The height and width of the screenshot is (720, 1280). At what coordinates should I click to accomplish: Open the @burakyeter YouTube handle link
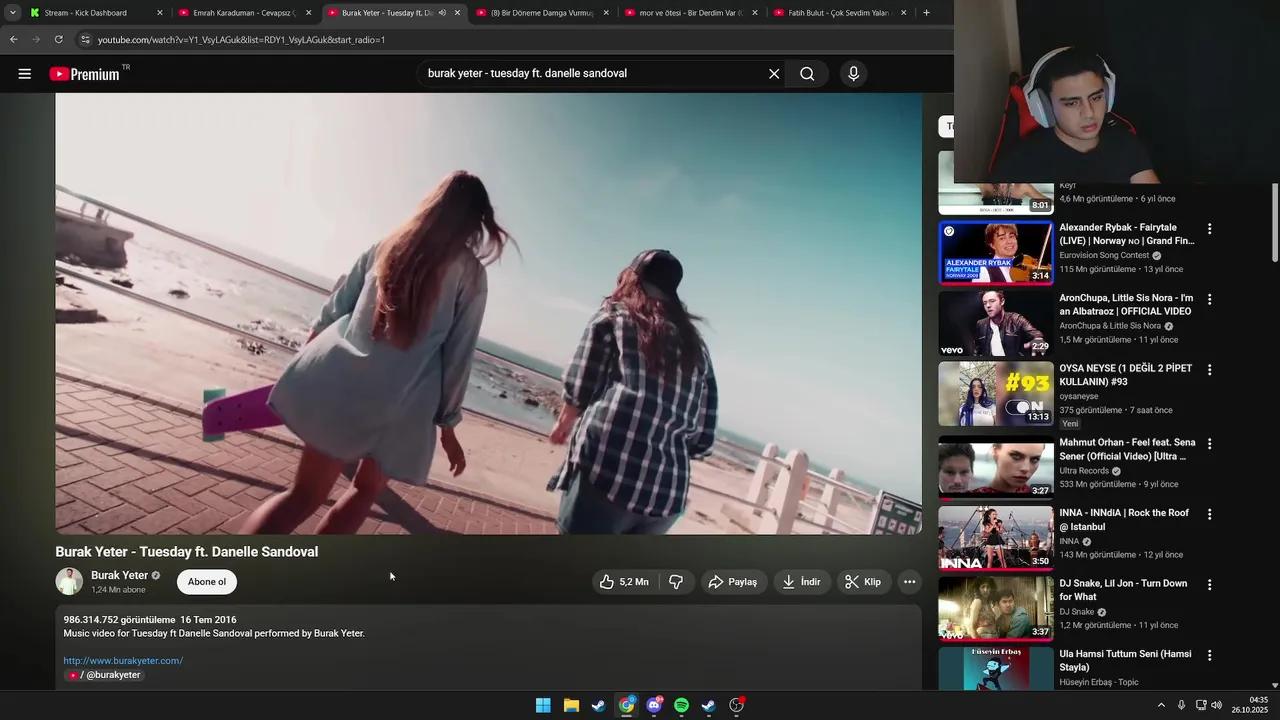coord(105,675)
